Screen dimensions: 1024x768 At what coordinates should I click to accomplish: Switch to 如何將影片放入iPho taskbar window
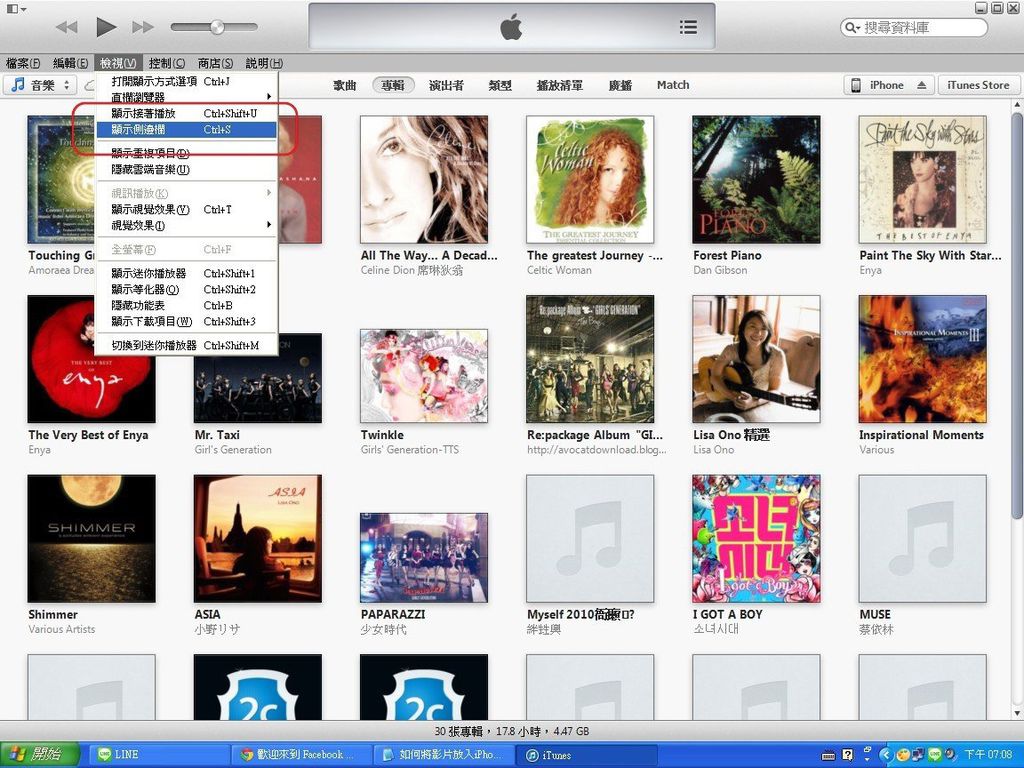[x=443, y=755]
